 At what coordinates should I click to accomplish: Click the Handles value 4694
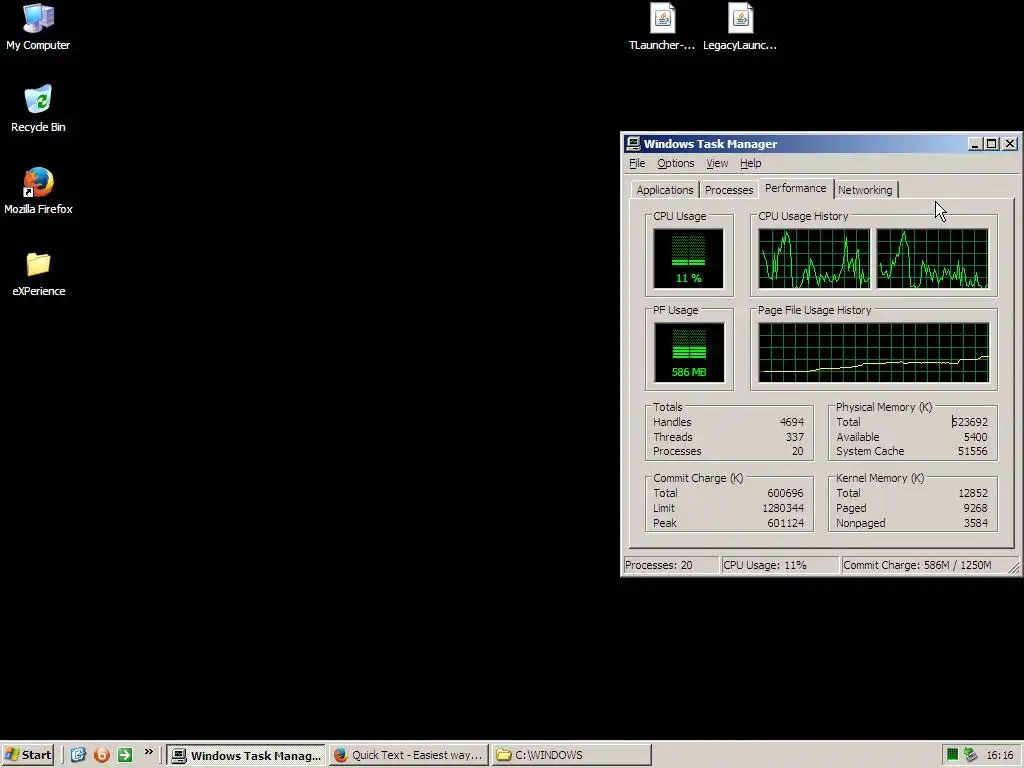(792, 422)
